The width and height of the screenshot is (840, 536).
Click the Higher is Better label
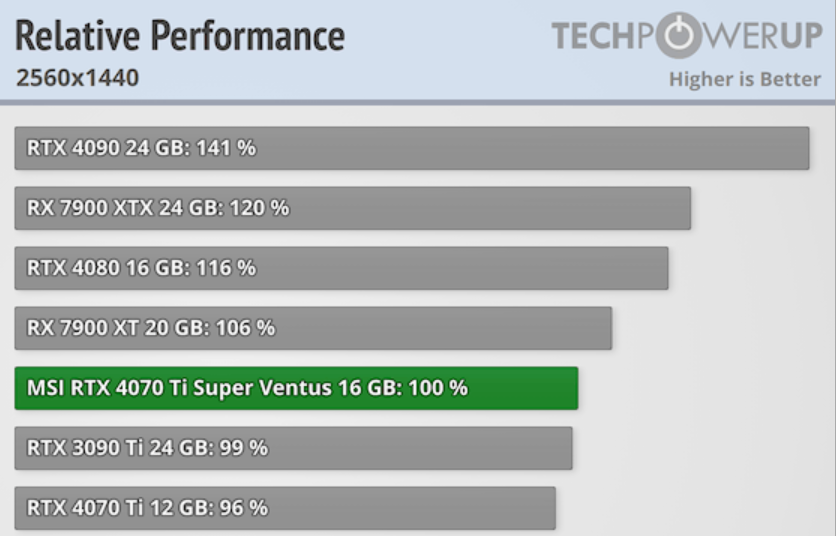pyautogui.click(x=744, y=80)
